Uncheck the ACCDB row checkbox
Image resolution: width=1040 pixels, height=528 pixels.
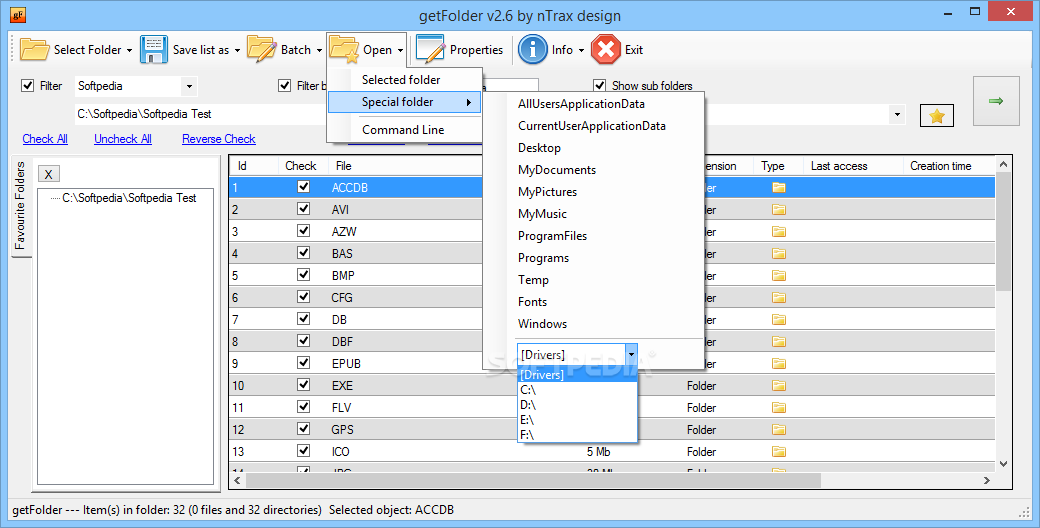tap(303, 187)
